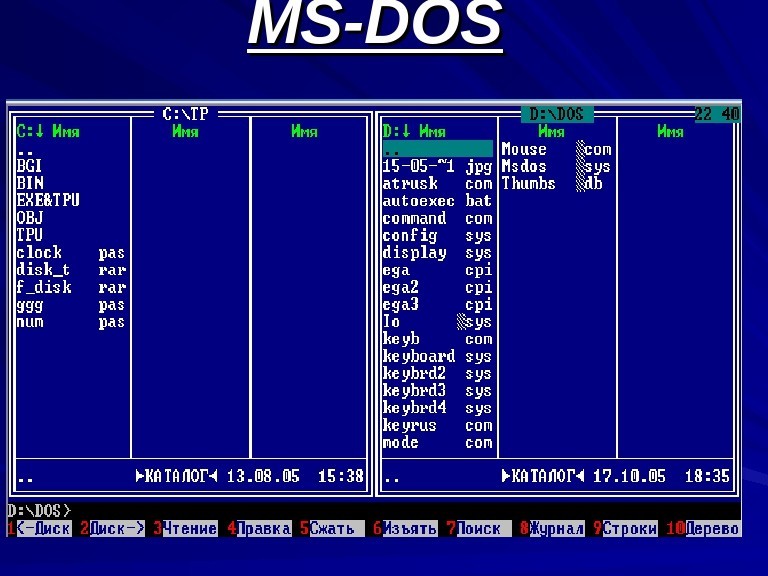Select keybrd4 sys file
768x576 pixels.
point(437,408)
